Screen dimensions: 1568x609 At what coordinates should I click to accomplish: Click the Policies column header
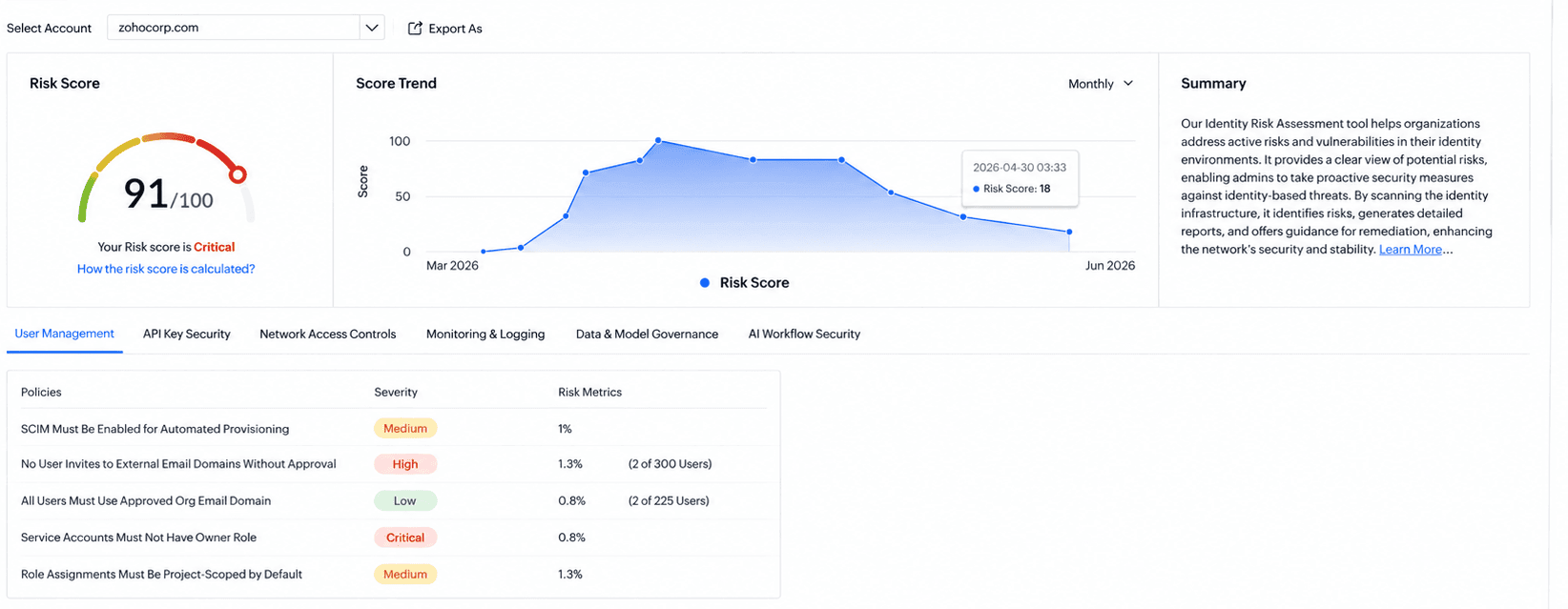click(x=41, y=393)
